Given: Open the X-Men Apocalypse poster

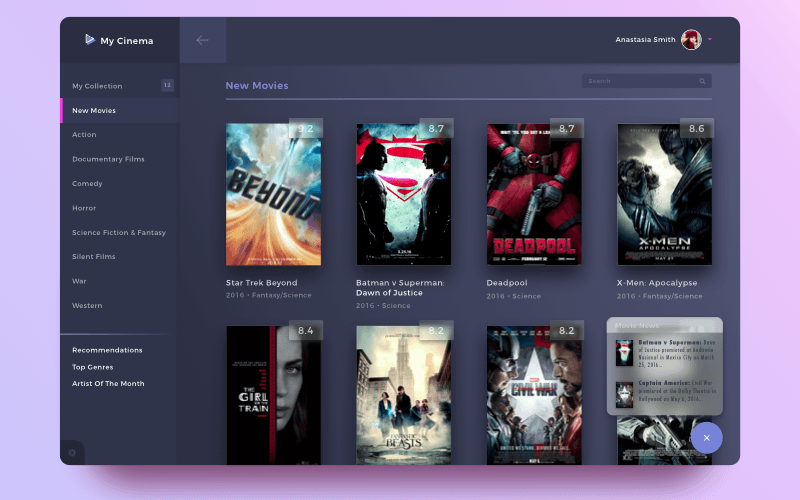Looking at the screenshot, I should (x=664, y=194).
